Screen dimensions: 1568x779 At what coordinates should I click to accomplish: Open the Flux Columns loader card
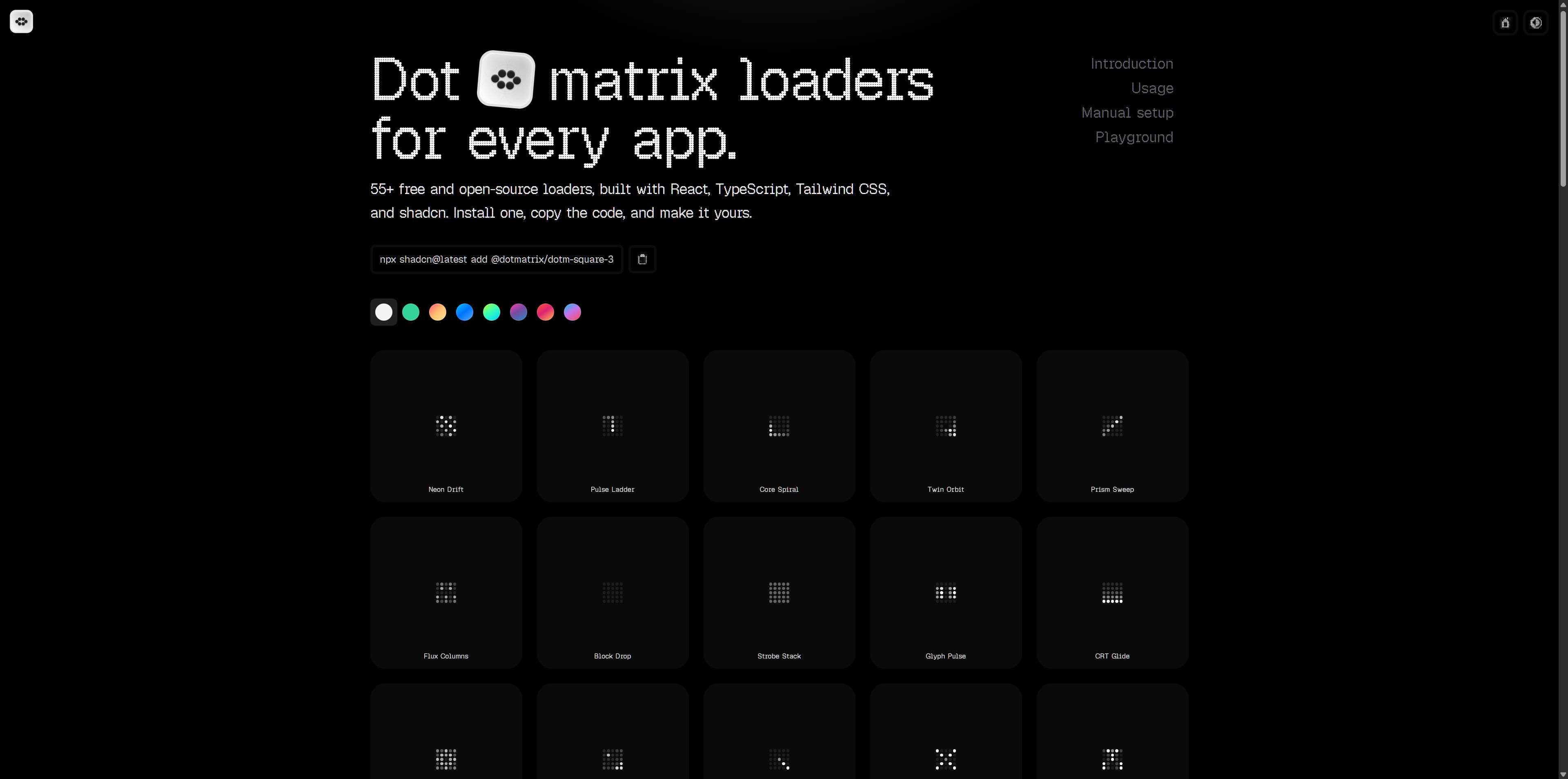pos(446,593)
